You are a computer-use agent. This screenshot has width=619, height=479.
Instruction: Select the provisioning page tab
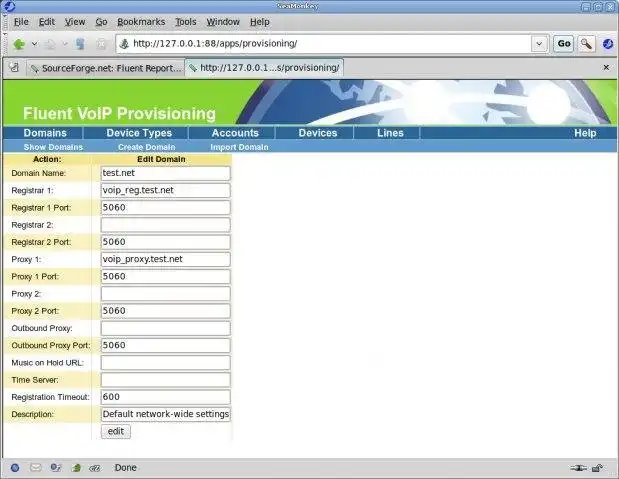(x=264, y=68)
